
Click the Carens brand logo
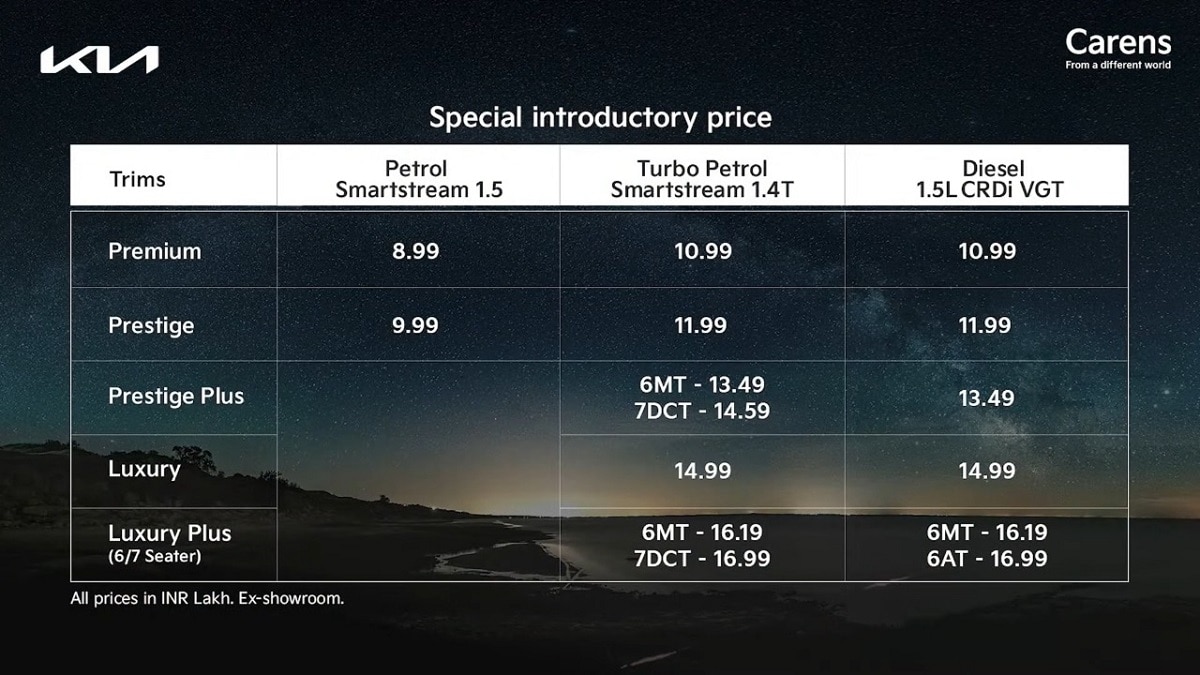tap(1117, 46)
